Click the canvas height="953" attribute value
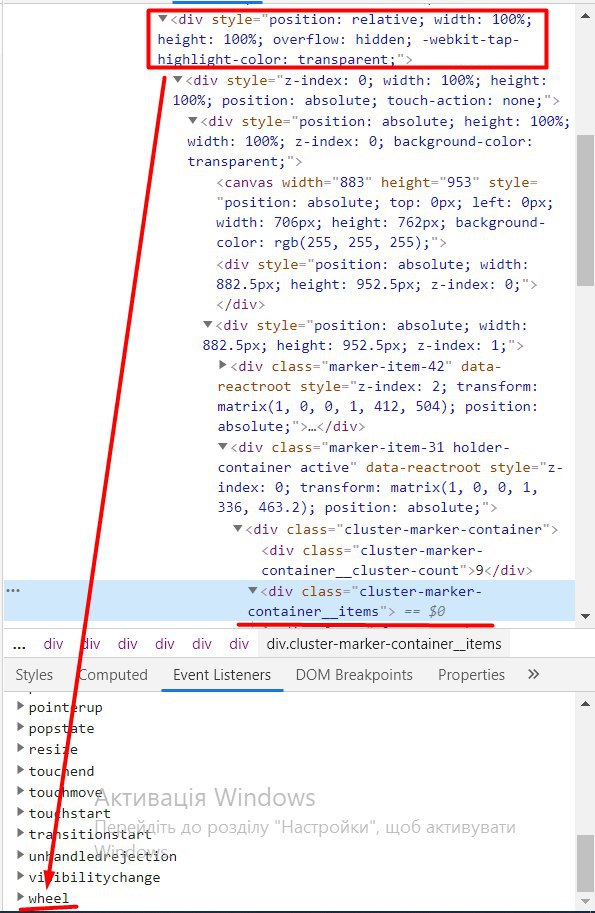The width and height of the screenshot is (595, 913). [459, 182]
